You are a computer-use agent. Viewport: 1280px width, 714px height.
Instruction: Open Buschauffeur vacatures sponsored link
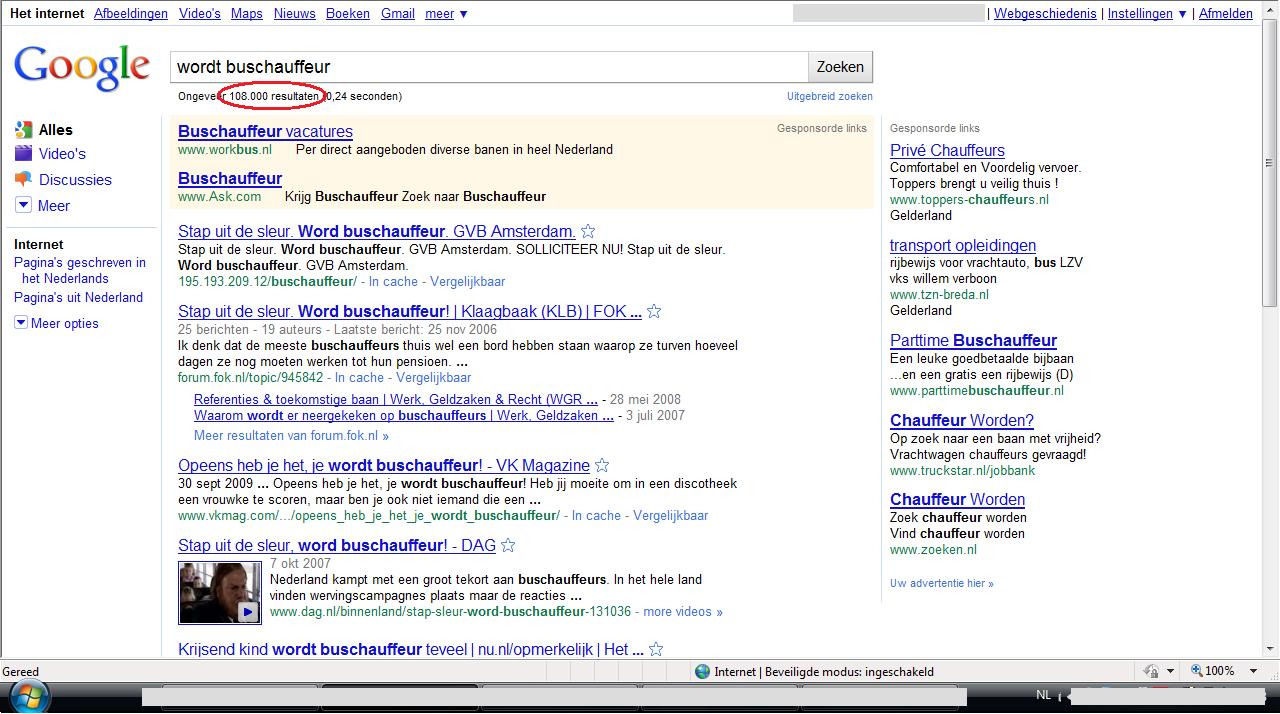coord(265,131)
